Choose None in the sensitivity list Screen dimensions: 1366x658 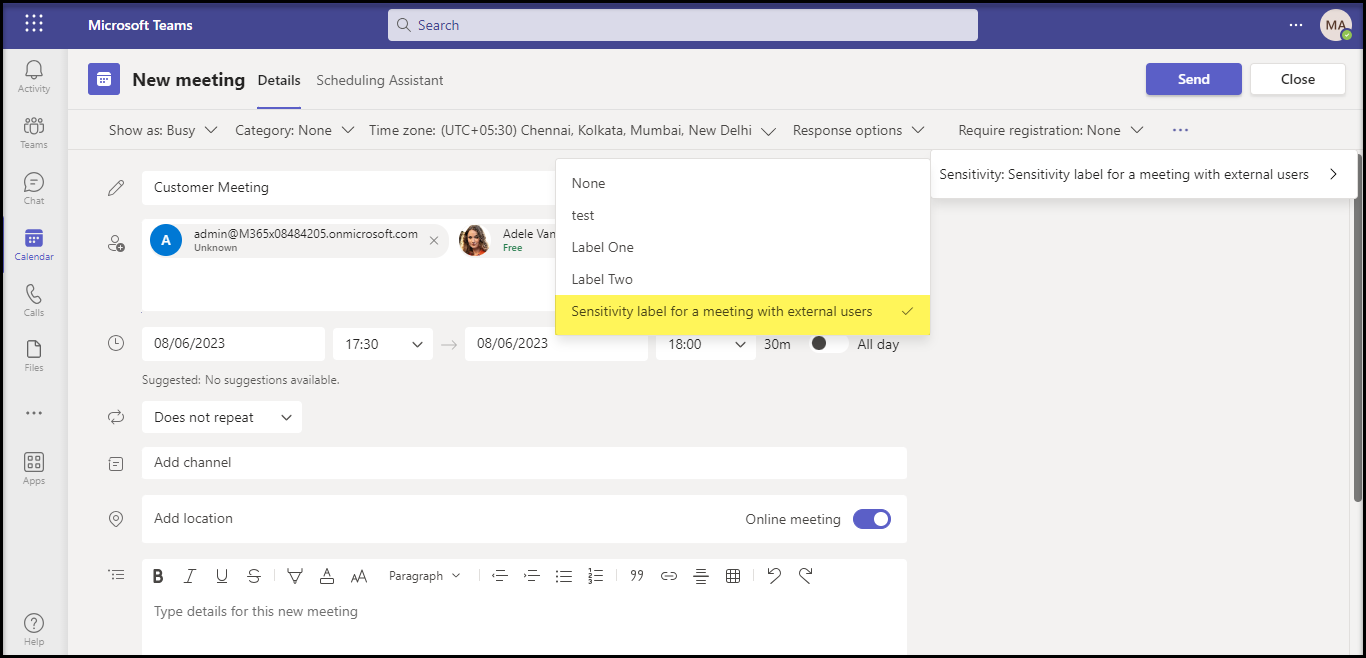(589, 183)
